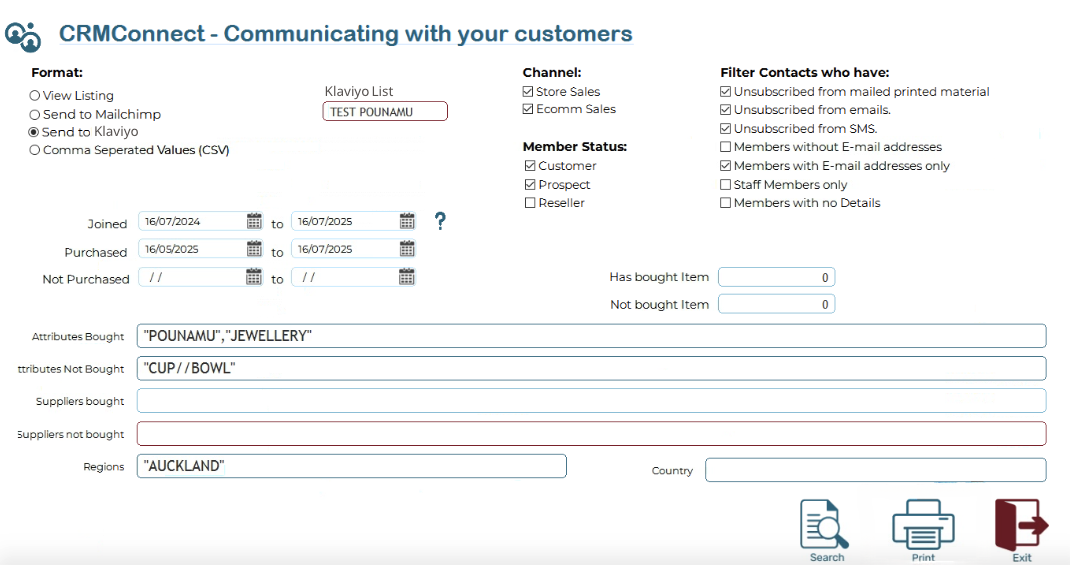This screenshot has width=1070, height=566.
Task: Click the Search document magnifier icon
Action: (824, 524)
